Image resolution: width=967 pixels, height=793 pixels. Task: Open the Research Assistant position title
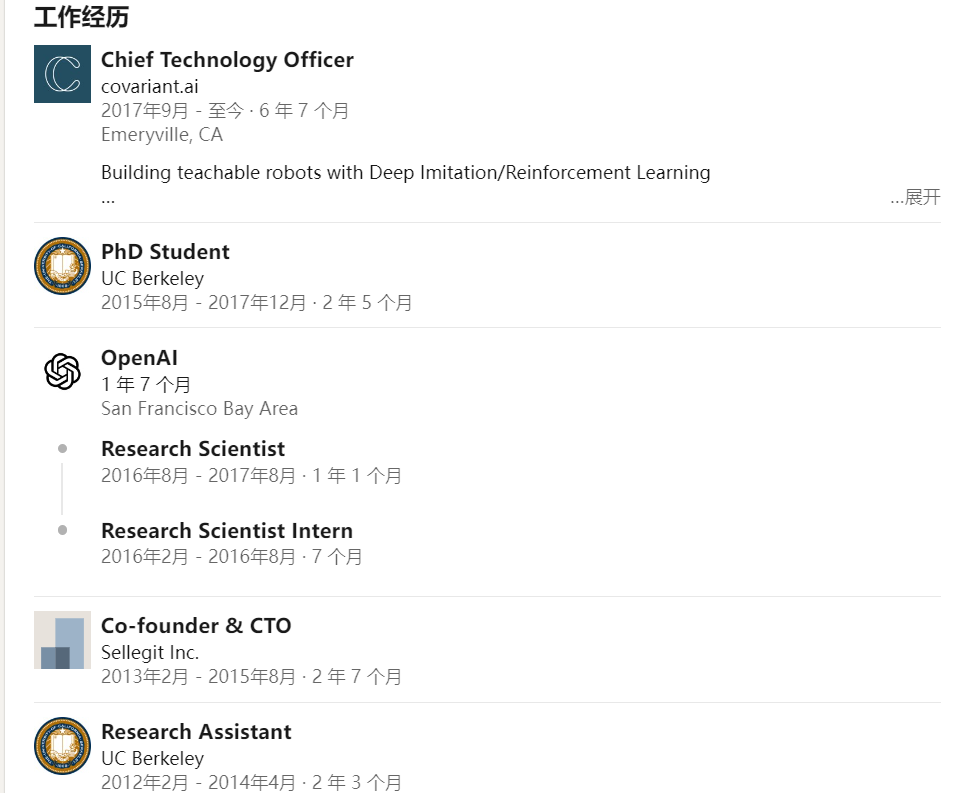click(196, 732)
